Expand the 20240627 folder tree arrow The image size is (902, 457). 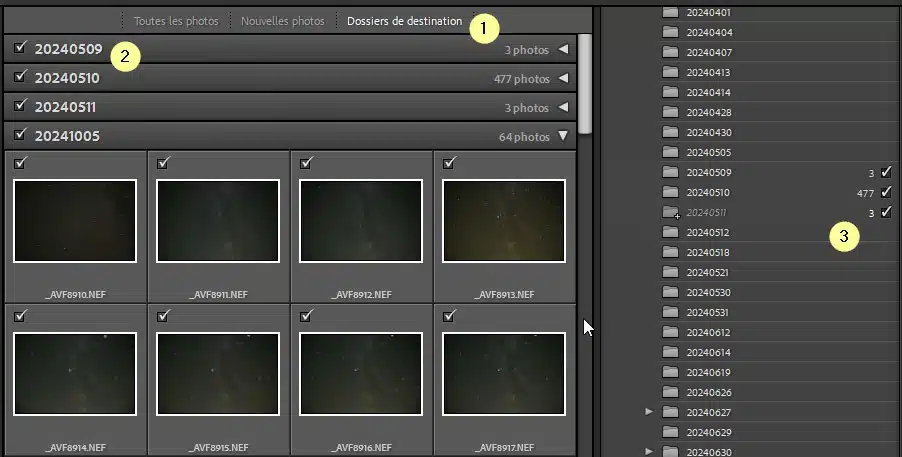(x=649, y=412)
